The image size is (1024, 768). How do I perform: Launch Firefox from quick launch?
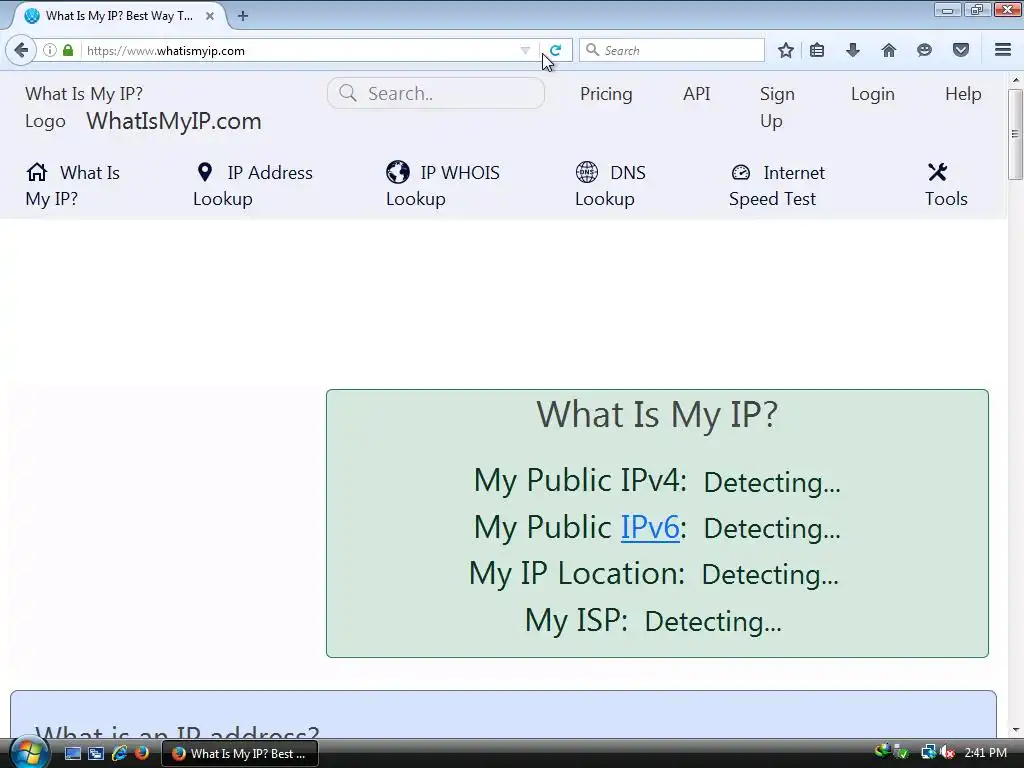141,754
